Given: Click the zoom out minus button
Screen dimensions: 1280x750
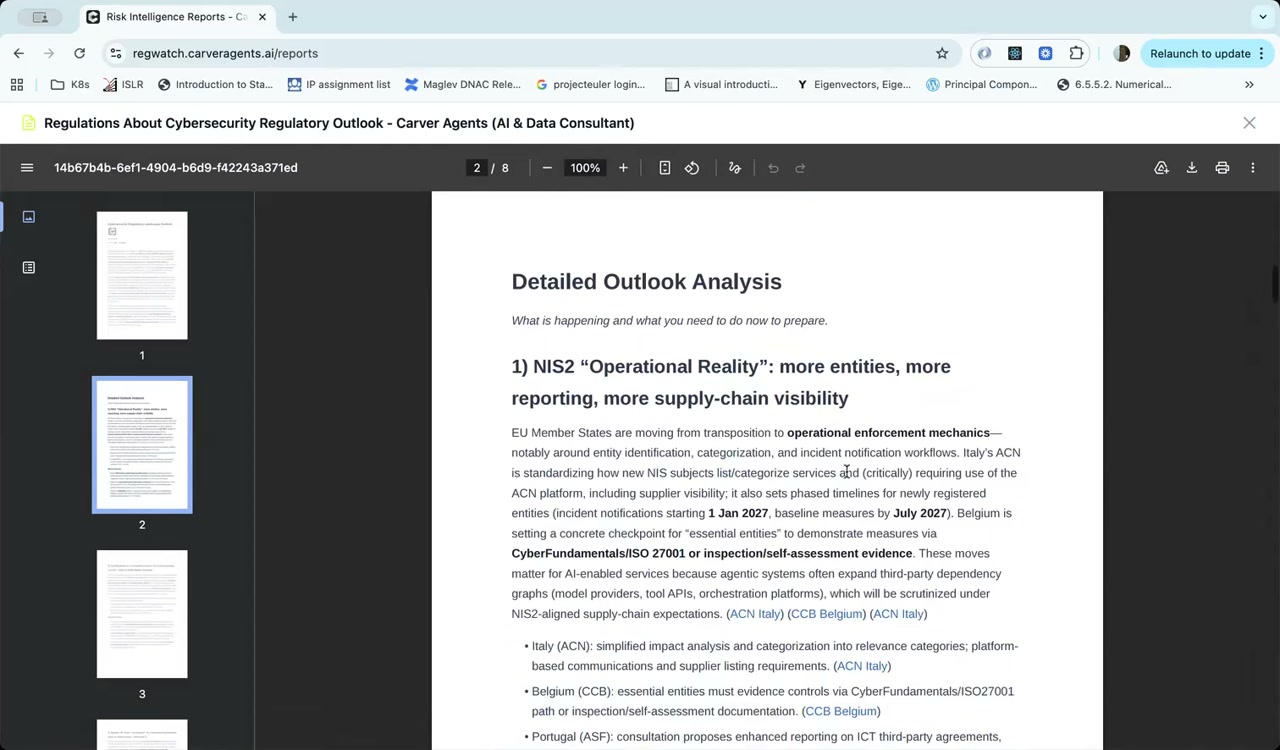Looking at the screenshot, I should pos(547,168).
